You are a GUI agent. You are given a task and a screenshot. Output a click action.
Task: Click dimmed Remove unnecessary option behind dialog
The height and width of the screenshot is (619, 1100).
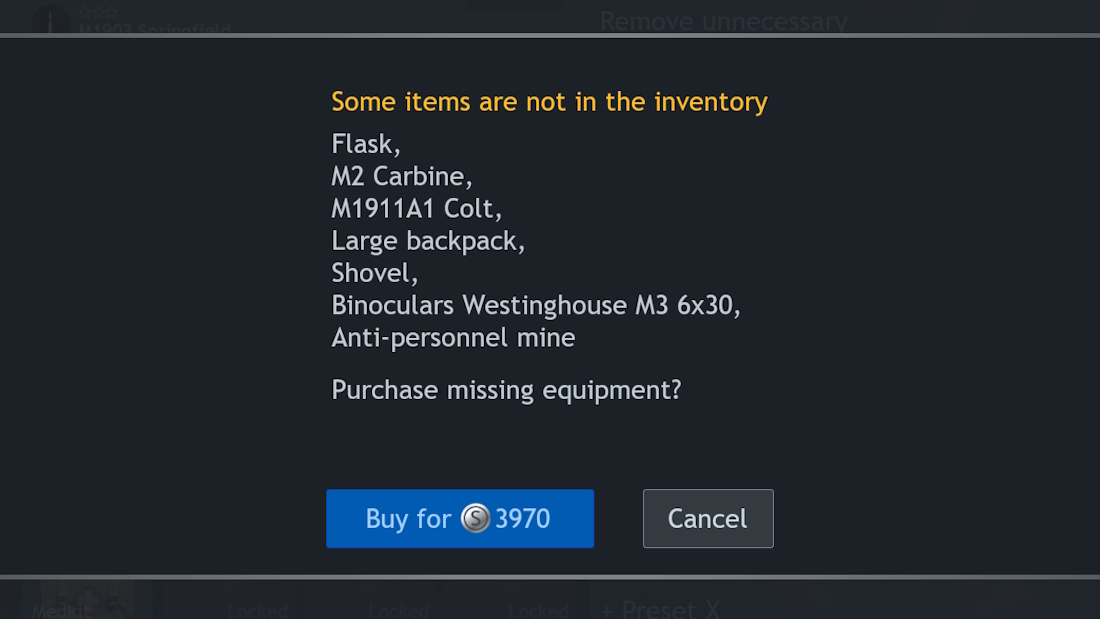point(723,22)
